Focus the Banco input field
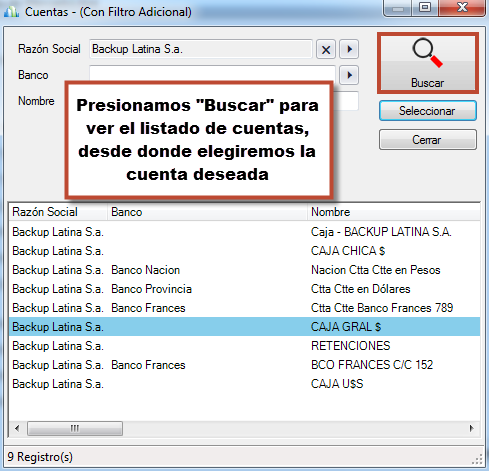The image size is (489, 471). pyautogui.click(x=212, y=74)
